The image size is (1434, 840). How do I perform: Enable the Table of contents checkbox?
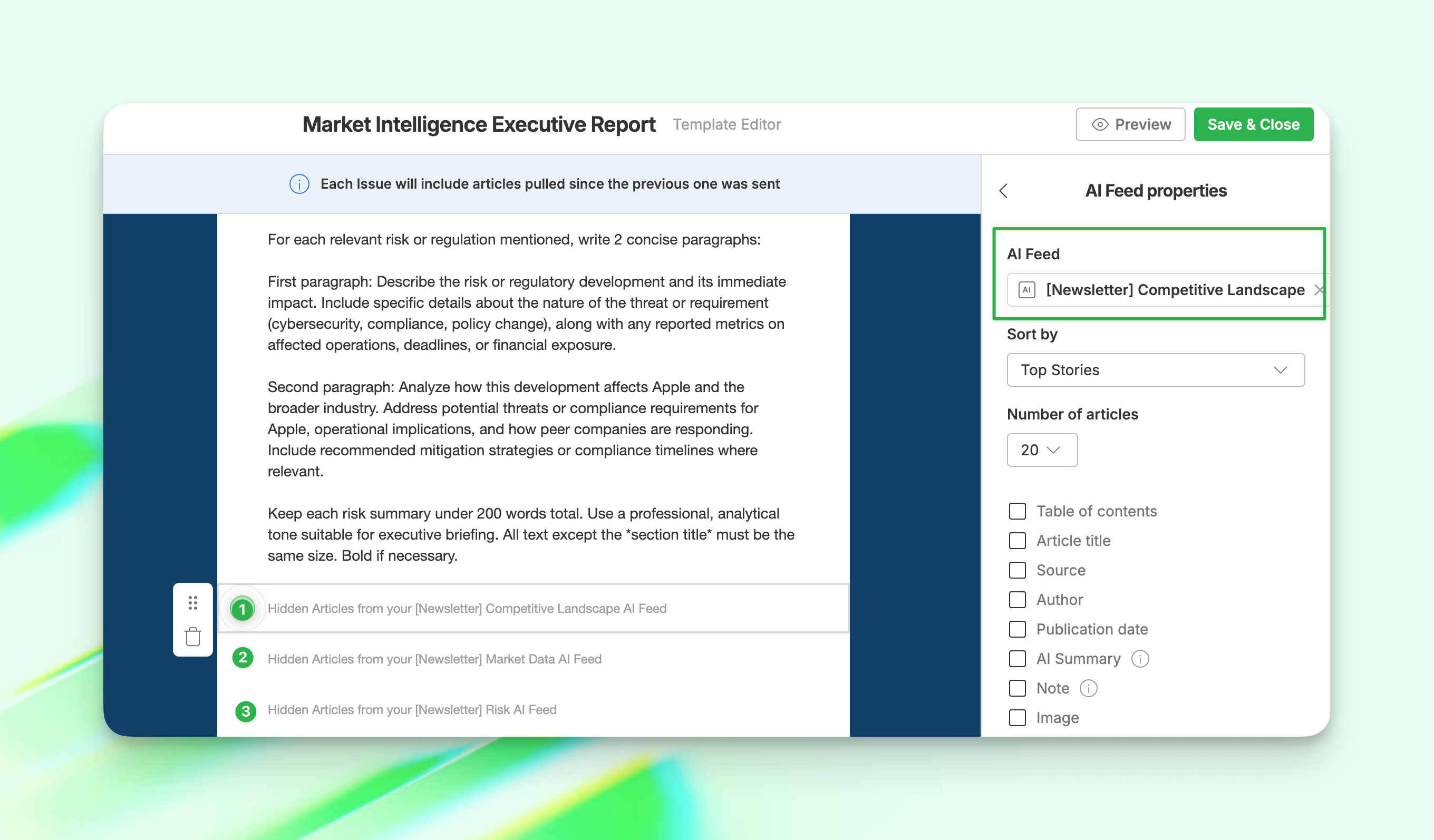[x=1017, y=511]
